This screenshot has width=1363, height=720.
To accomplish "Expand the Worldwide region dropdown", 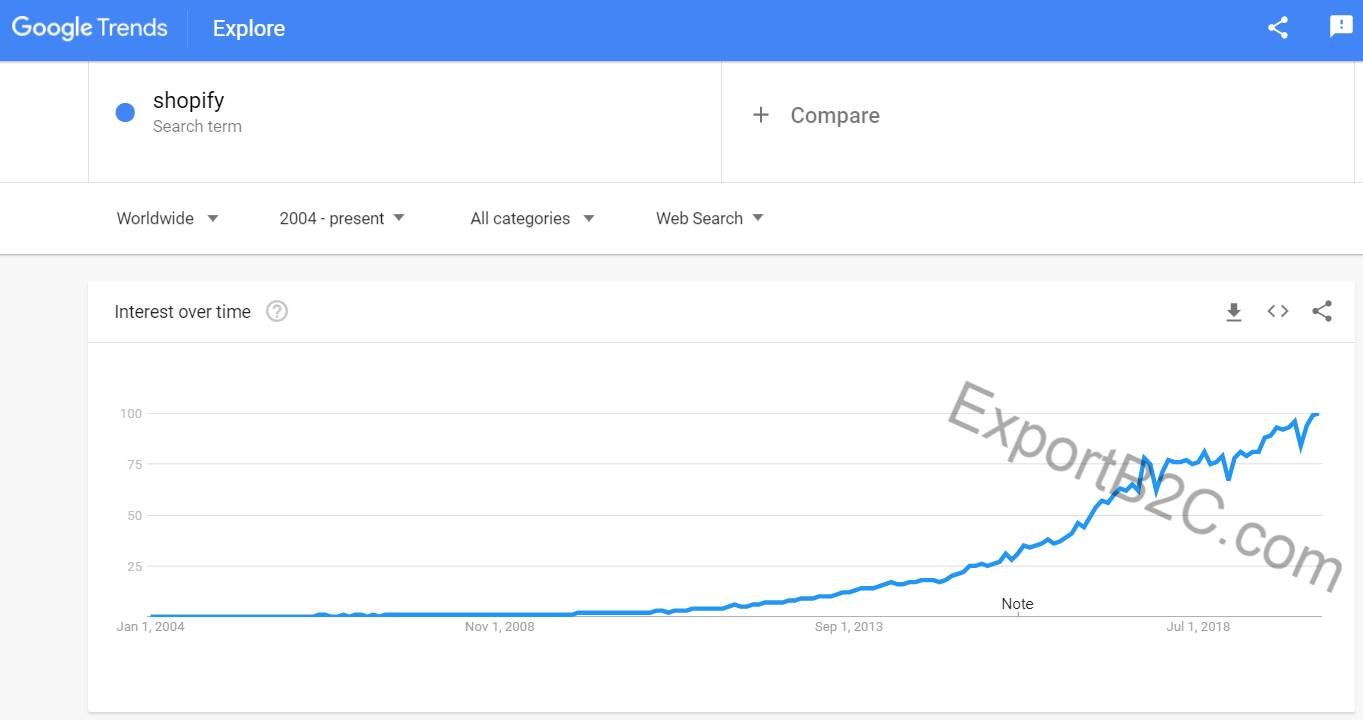I will pyautogui.click(x=167, y=218).
